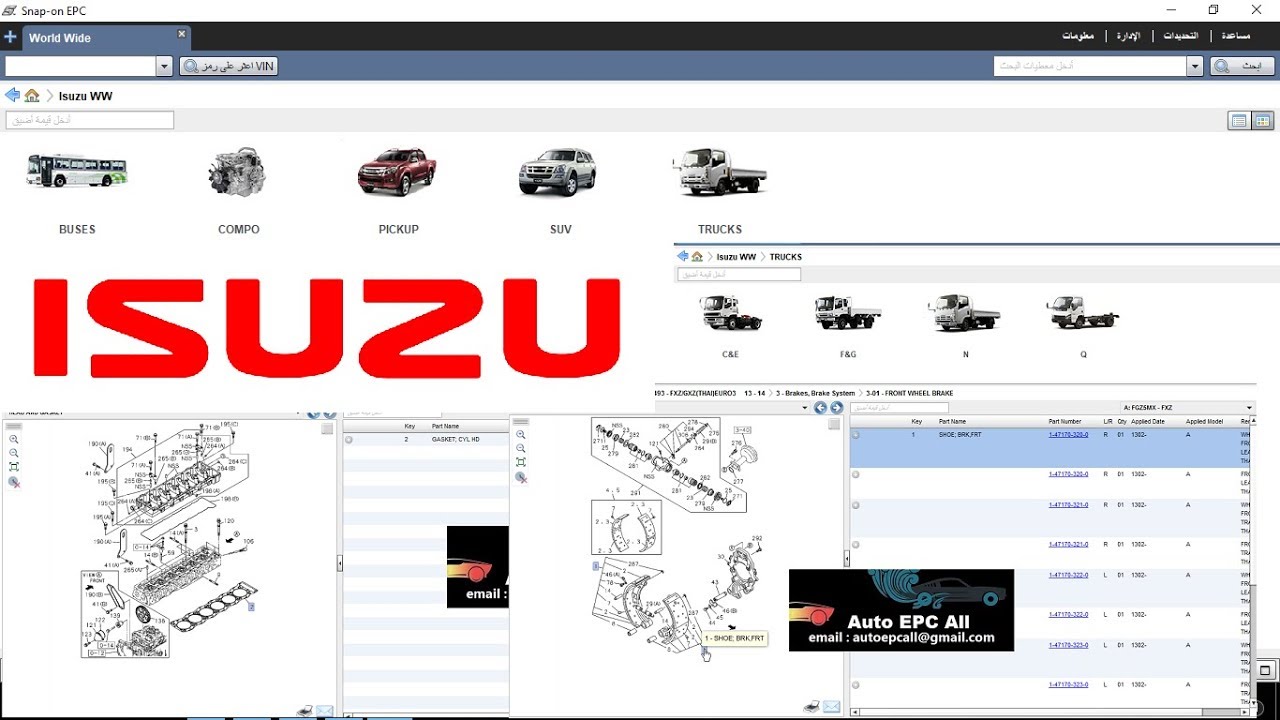Go back using the blue arrow beside Isuzu WW
This screenshot has width=1280, height=720.
pos(12,96)
